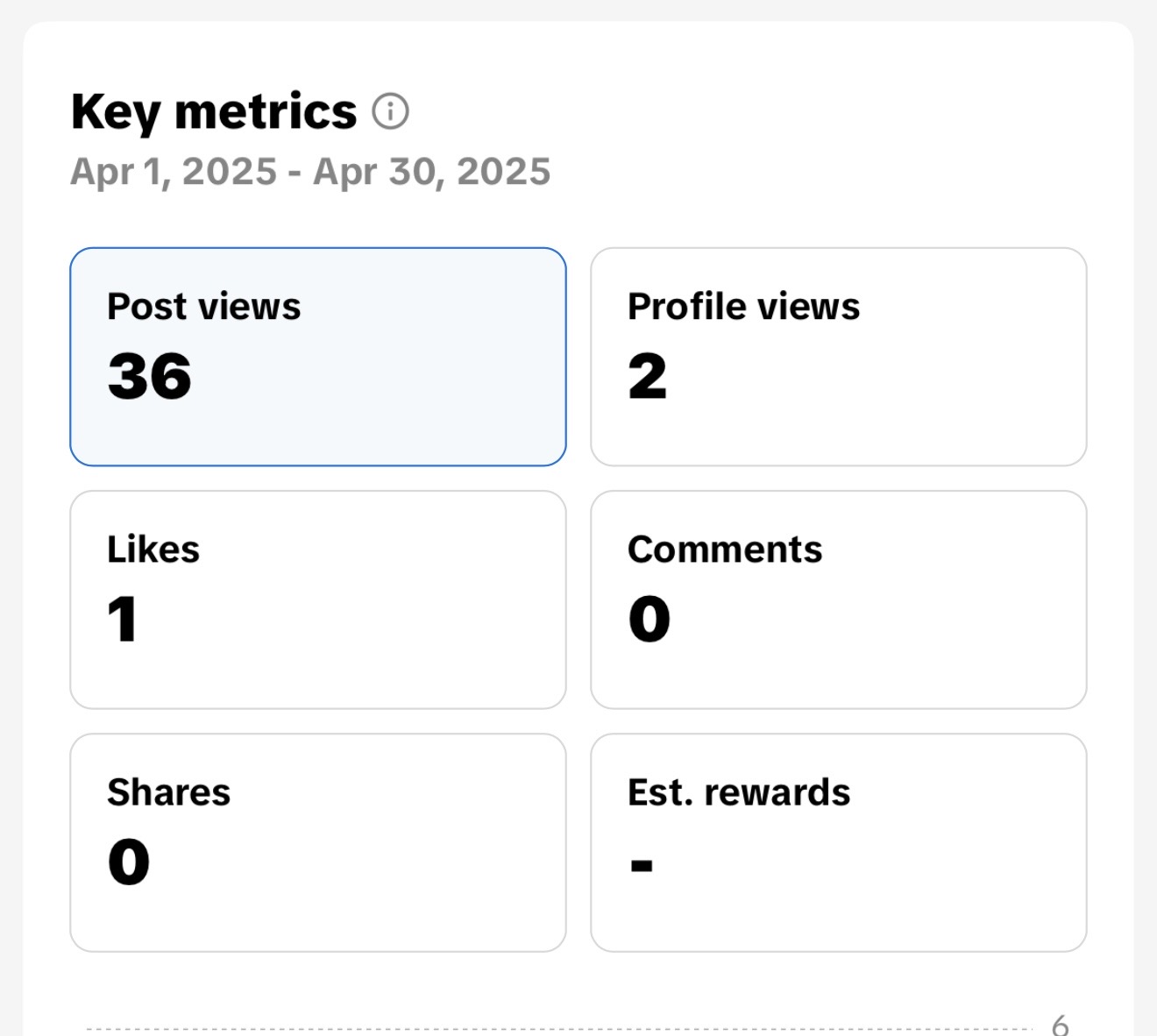1157x1036 pixels.
Task: Click the dash value under Est. rewards
Action: [x=642, y=866]
